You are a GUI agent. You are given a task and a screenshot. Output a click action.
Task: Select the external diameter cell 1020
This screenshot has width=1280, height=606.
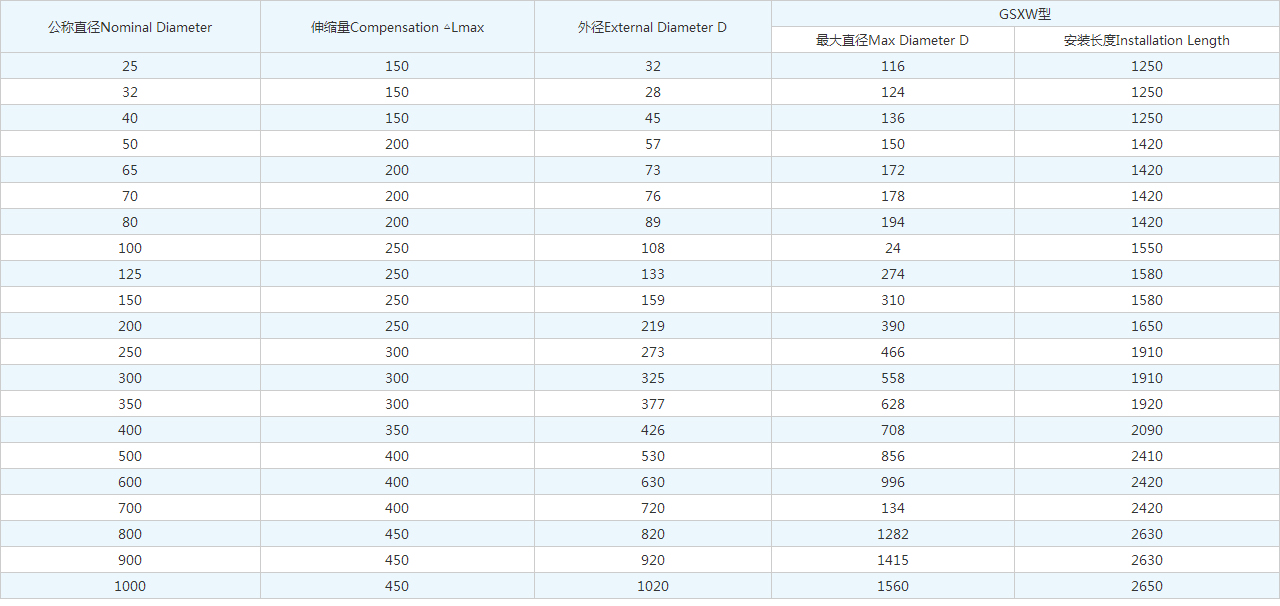click(x=652, y=586)
